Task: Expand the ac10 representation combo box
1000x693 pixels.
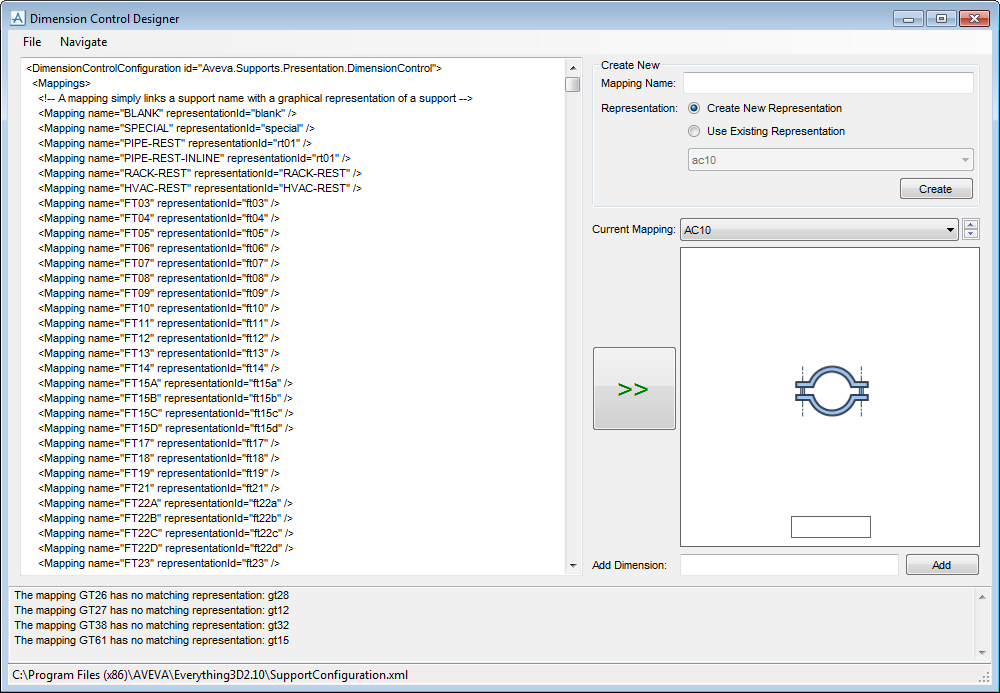Action: tap(830, 160)
